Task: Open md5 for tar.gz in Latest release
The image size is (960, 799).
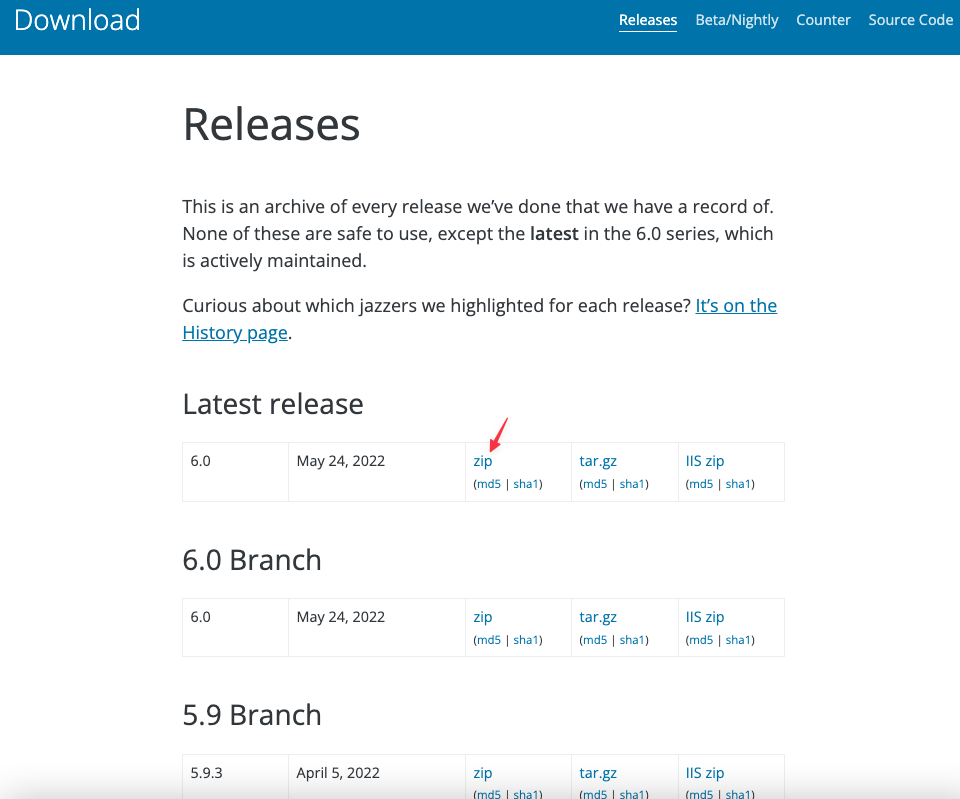Action: pyautogui.click(x=595, y=484)
